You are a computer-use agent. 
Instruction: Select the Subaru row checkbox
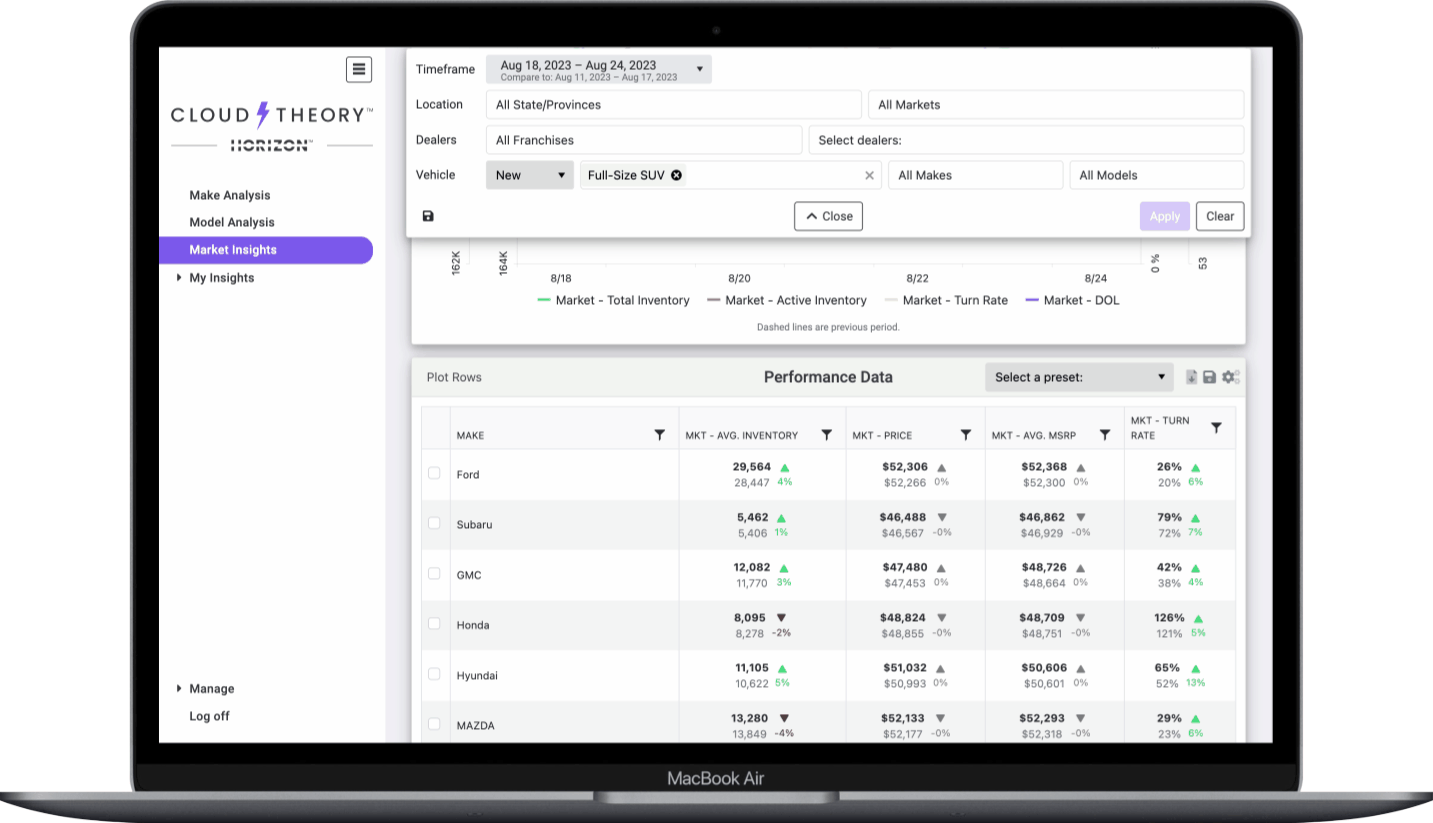click(434, 523)
